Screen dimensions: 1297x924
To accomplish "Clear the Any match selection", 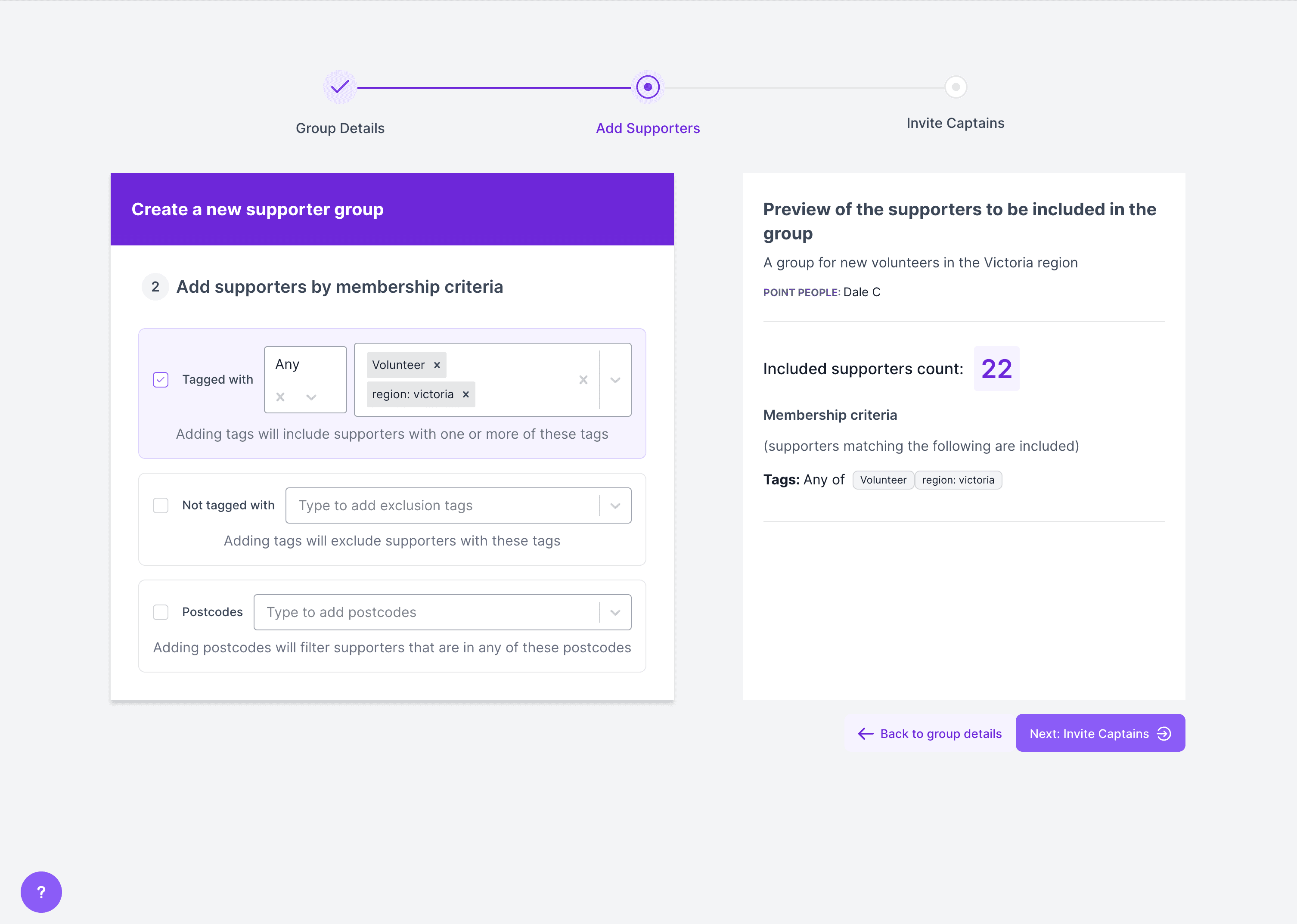I will [280, 397].
